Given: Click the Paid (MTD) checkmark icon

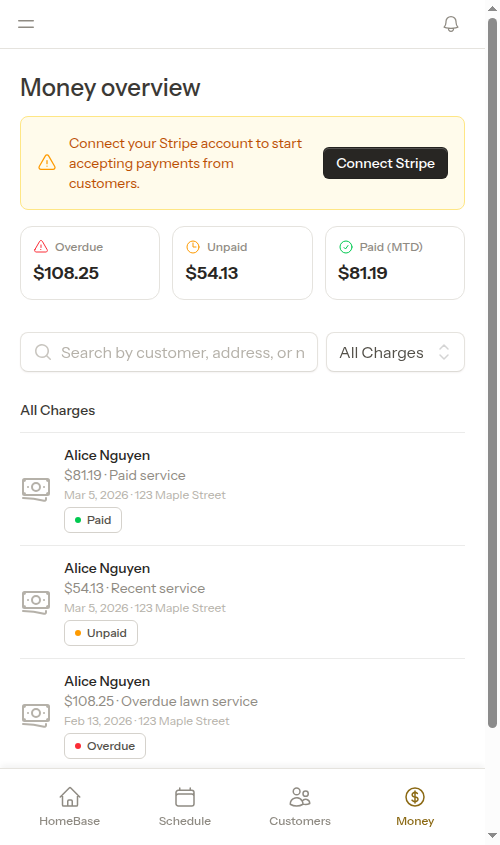Looking at the screenshot, I should click(x=346, y=247).
